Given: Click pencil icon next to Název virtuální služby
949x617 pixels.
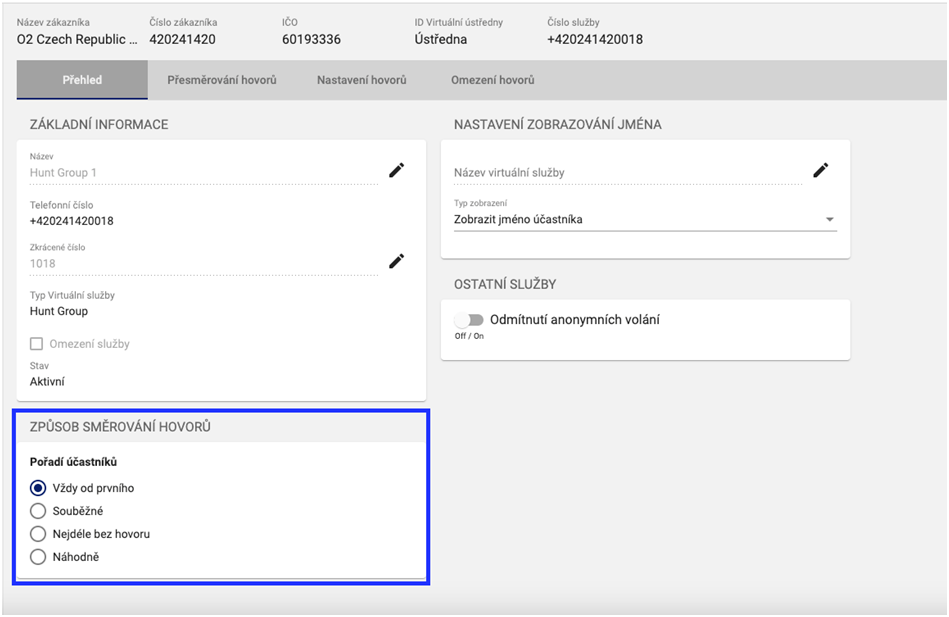Looking at the screenshot, I should coord(820,171).
